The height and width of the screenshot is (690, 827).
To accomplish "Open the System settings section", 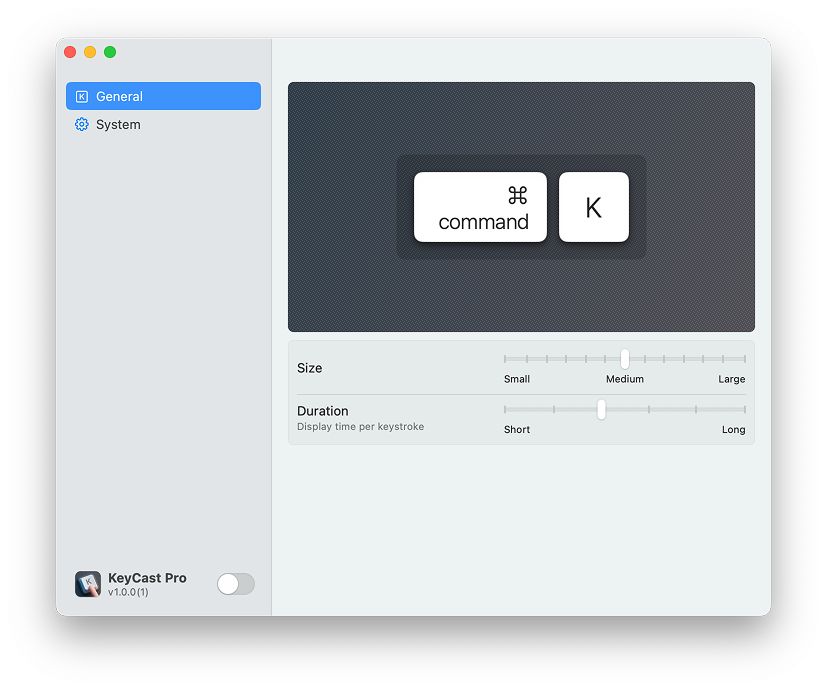I will (117, 124).
